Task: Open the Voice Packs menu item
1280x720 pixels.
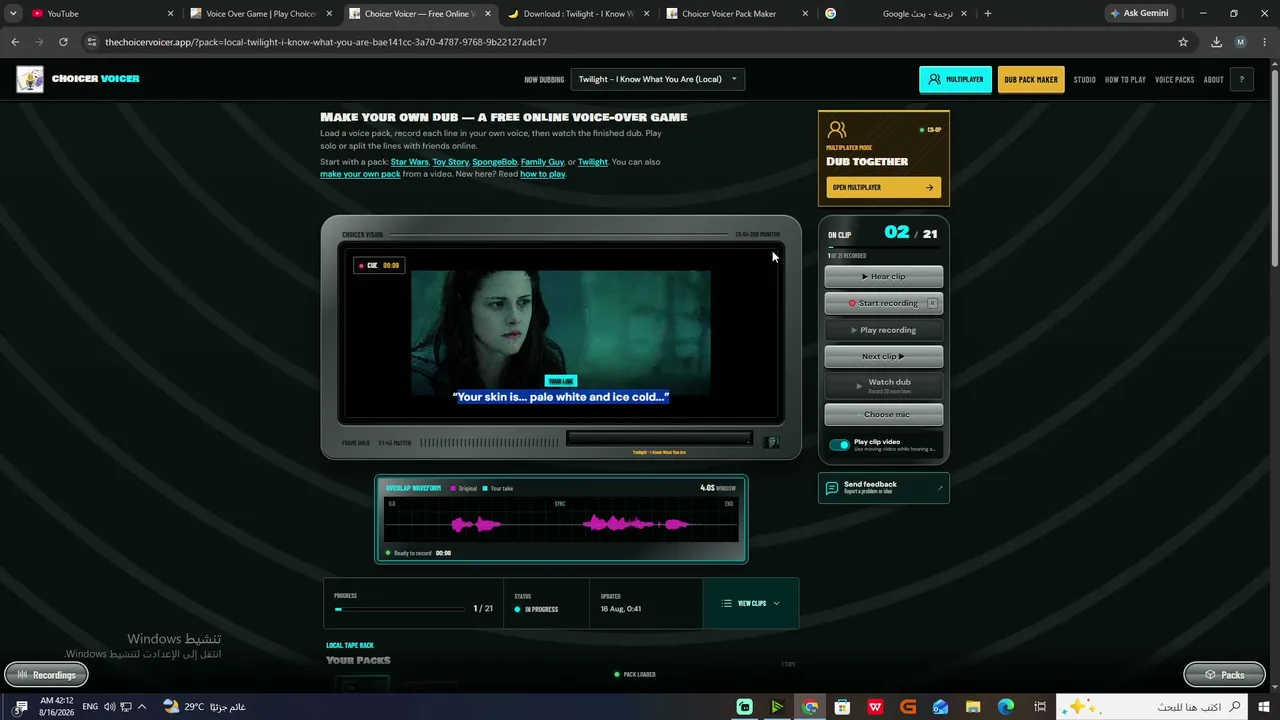Action: tap(1174, 80)
